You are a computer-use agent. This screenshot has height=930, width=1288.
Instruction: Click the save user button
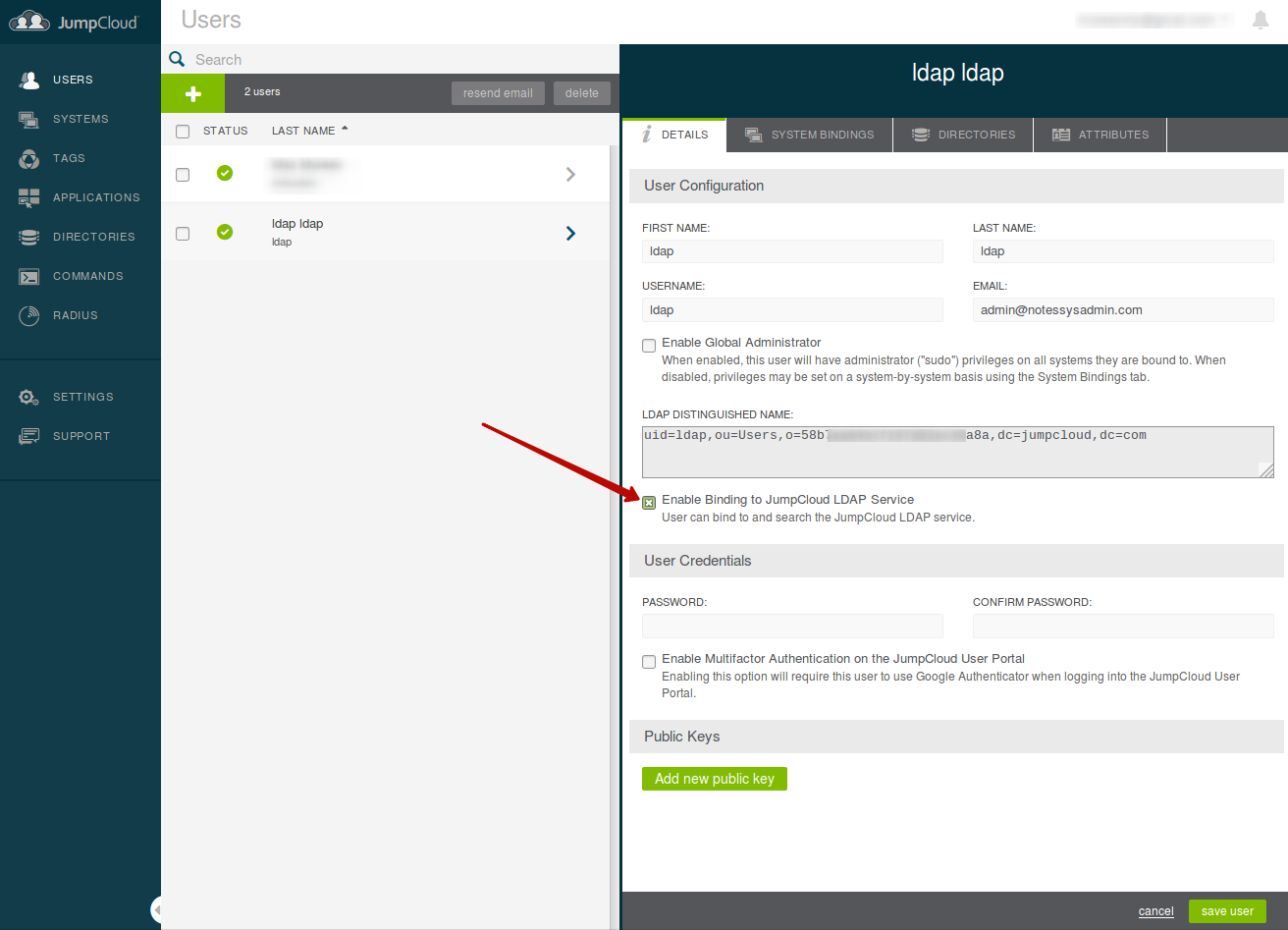(1227, 911)
